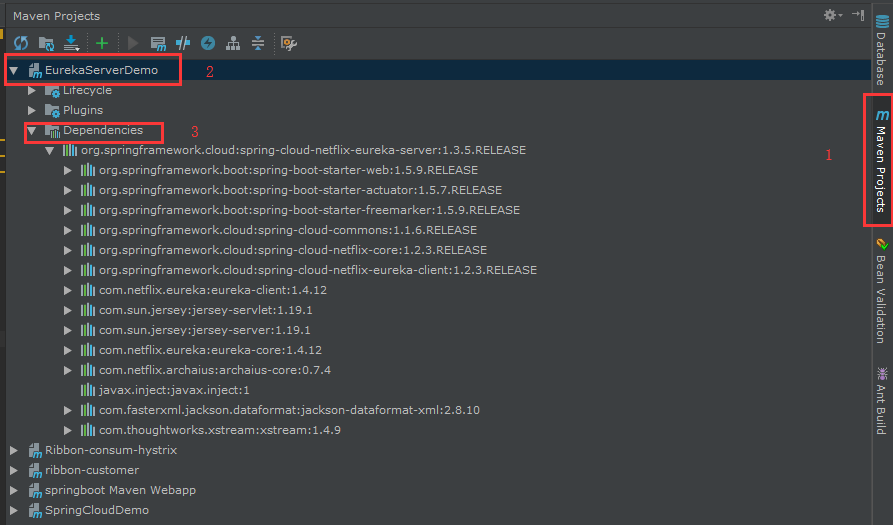Click Execute Maven Goal icon
The image size is (893, 525).
click(x=158, y=43)
